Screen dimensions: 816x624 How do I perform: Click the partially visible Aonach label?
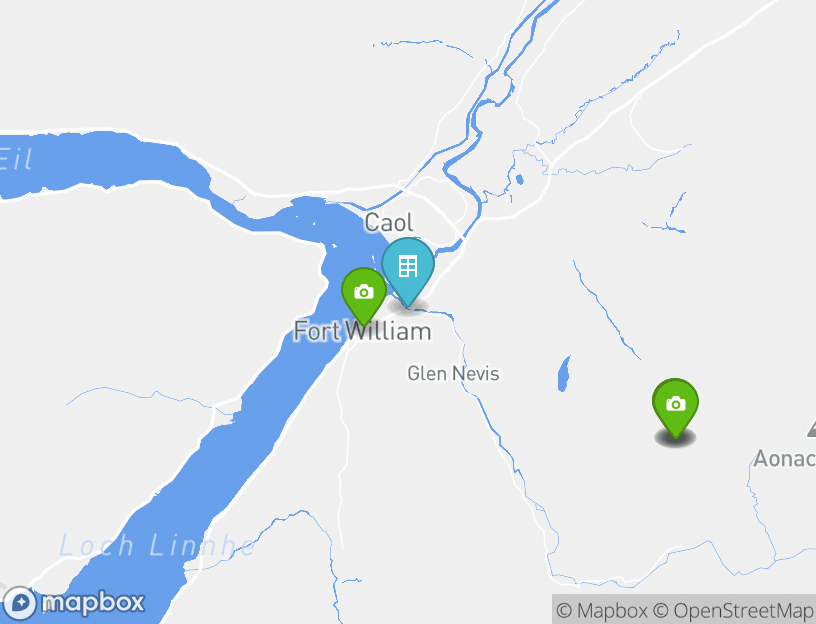coord(785,459)
